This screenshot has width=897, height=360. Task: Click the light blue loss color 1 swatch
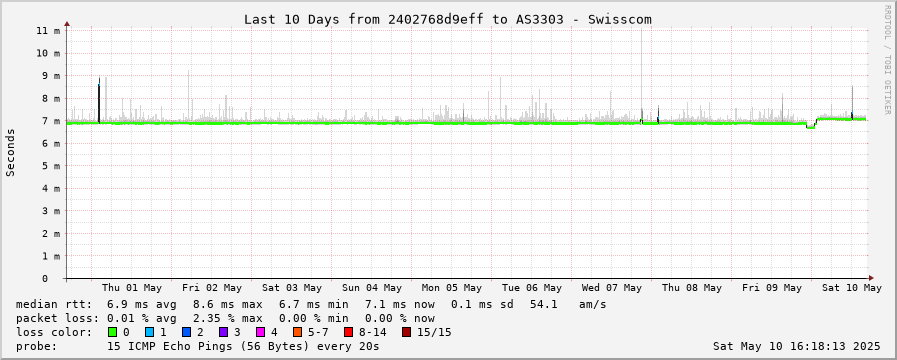[149, 333]
